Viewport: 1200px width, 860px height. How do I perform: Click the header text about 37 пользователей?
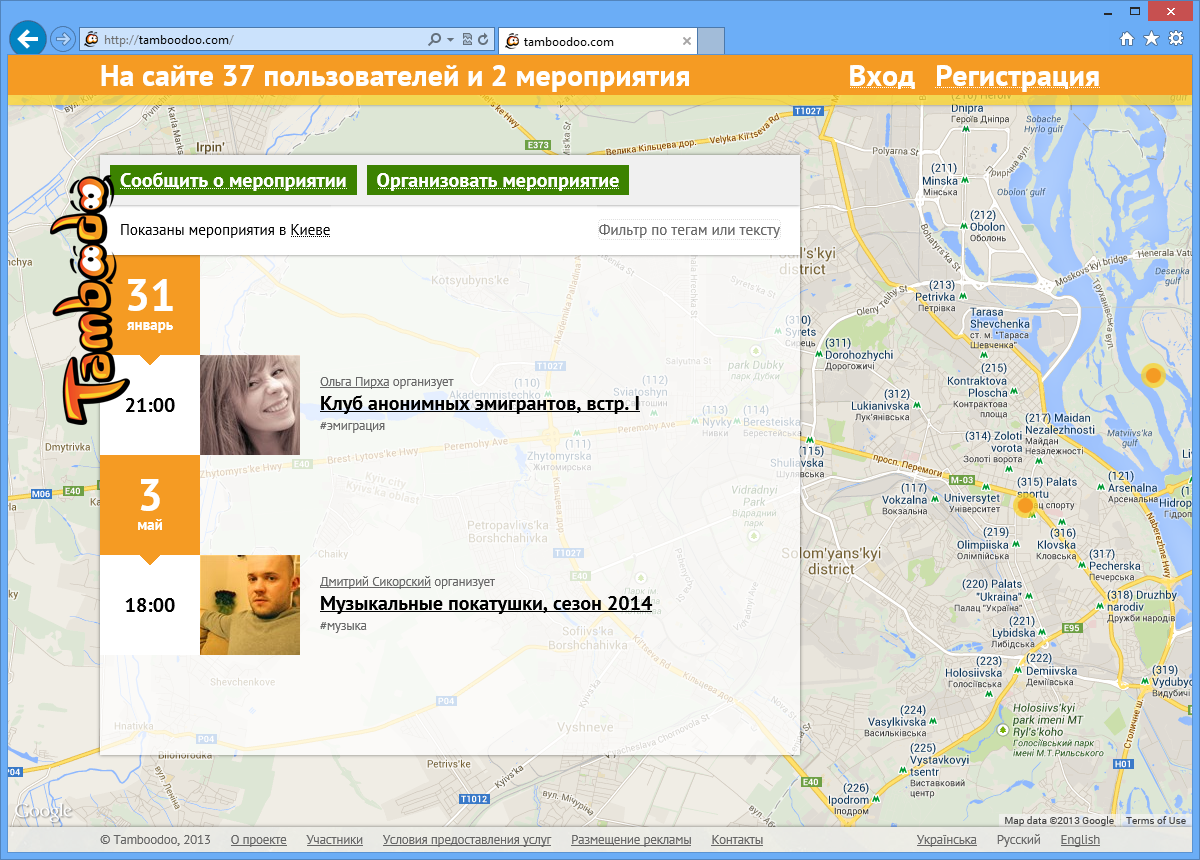395,77
